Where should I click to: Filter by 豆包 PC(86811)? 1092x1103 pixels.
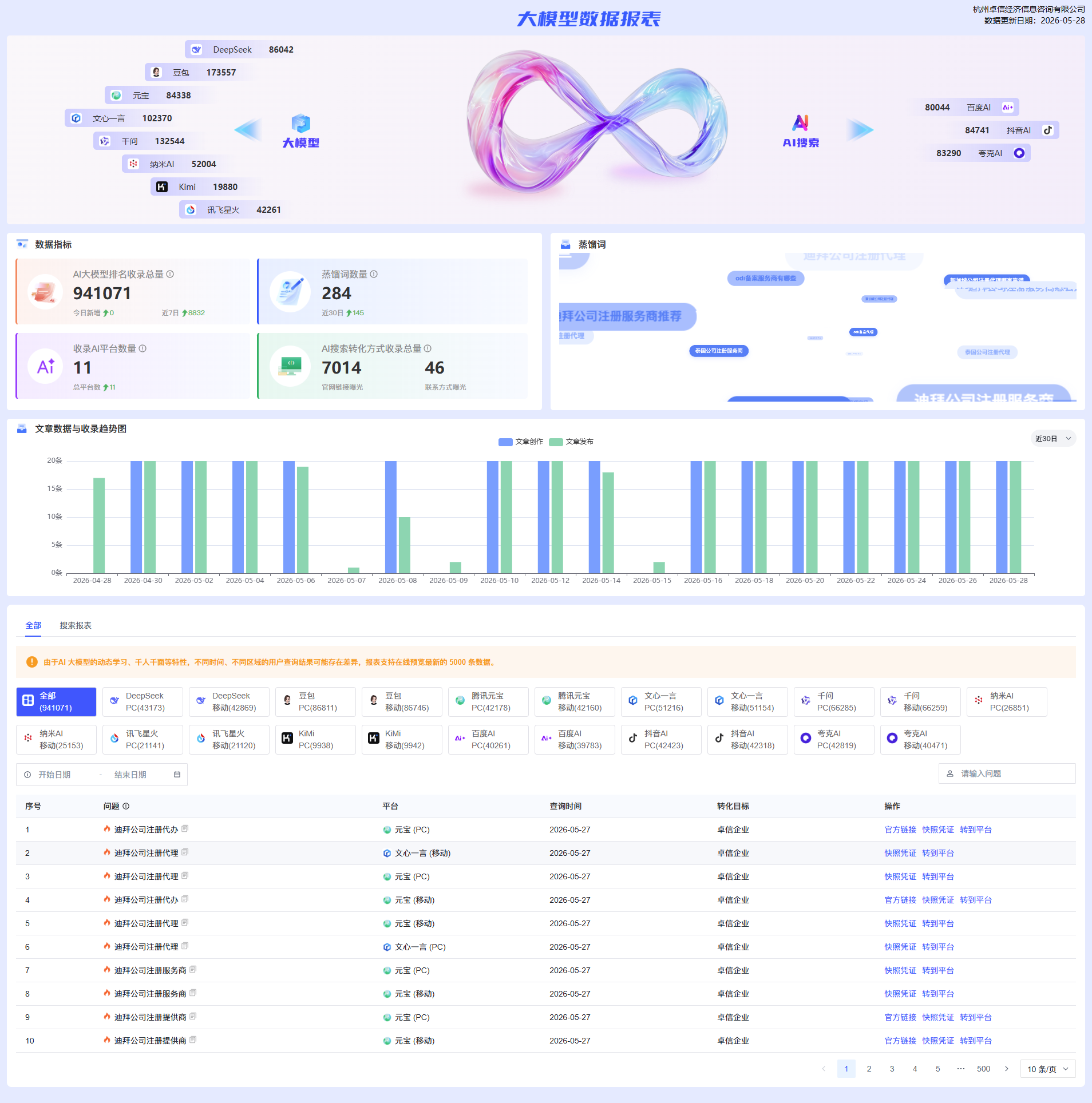[x=315, y=702]
